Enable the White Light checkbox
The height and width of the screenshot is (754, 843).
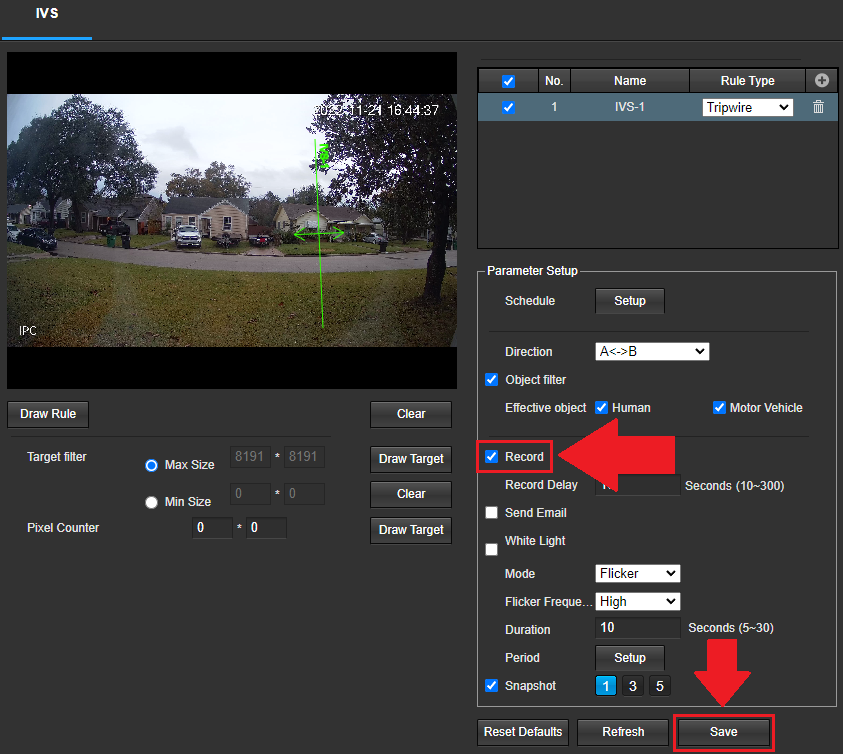[x=491, y=549]
